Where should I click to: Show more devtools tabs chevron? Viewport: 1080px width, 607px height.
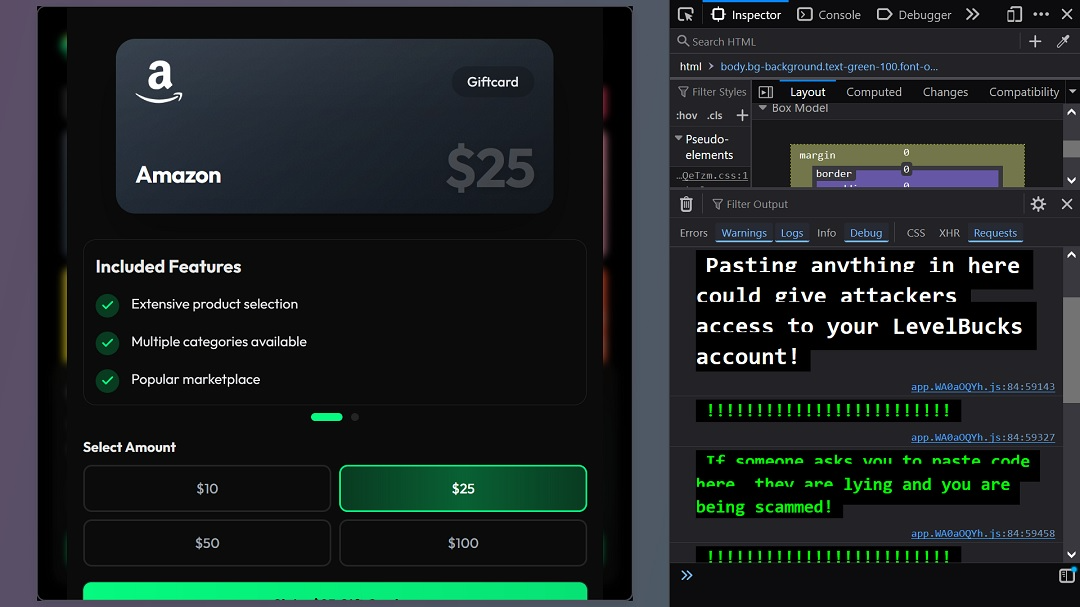[973, 14]
